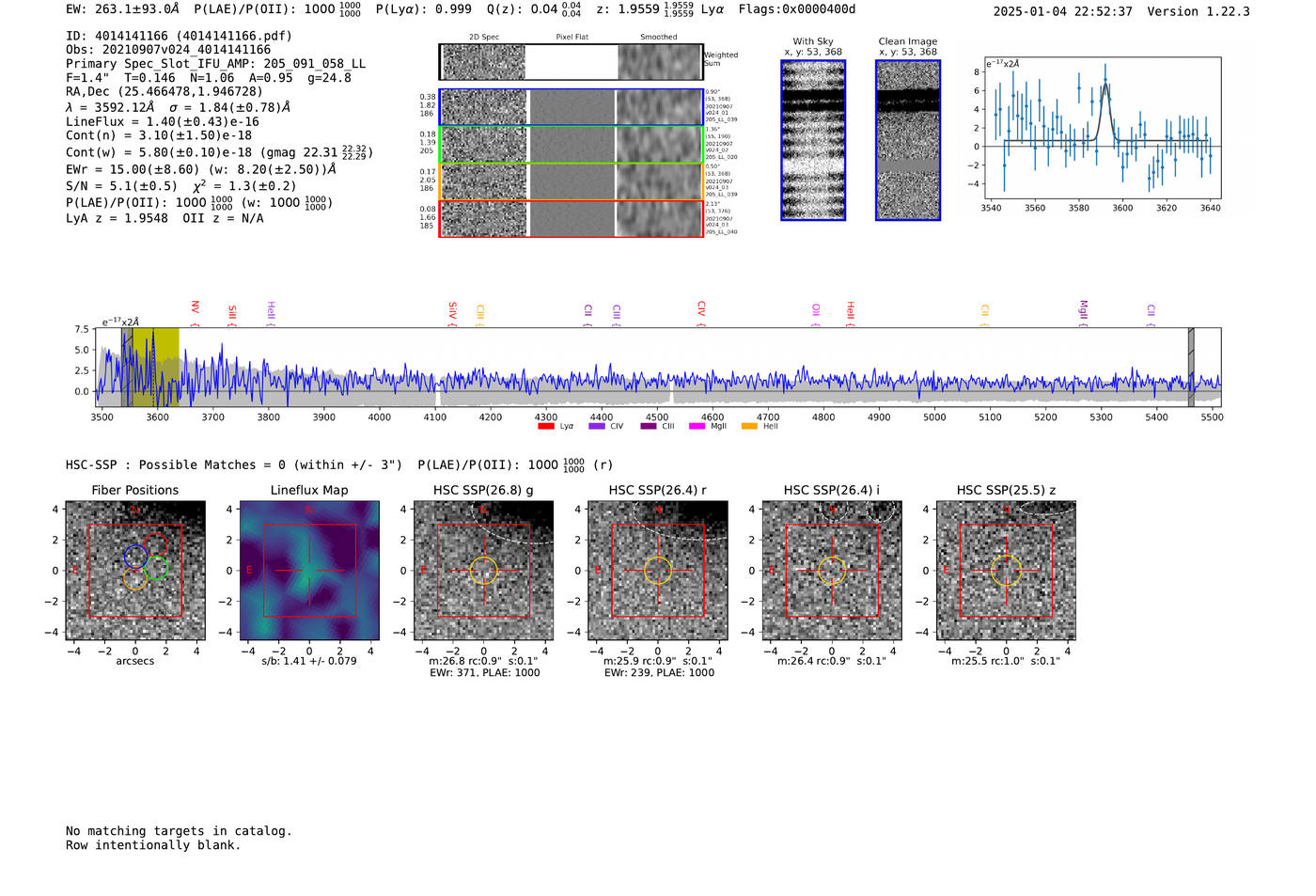The width and height of the screenshot is (1316, 896).
Task: Click the '2D Spec' column header
Action: click(484, 38)
